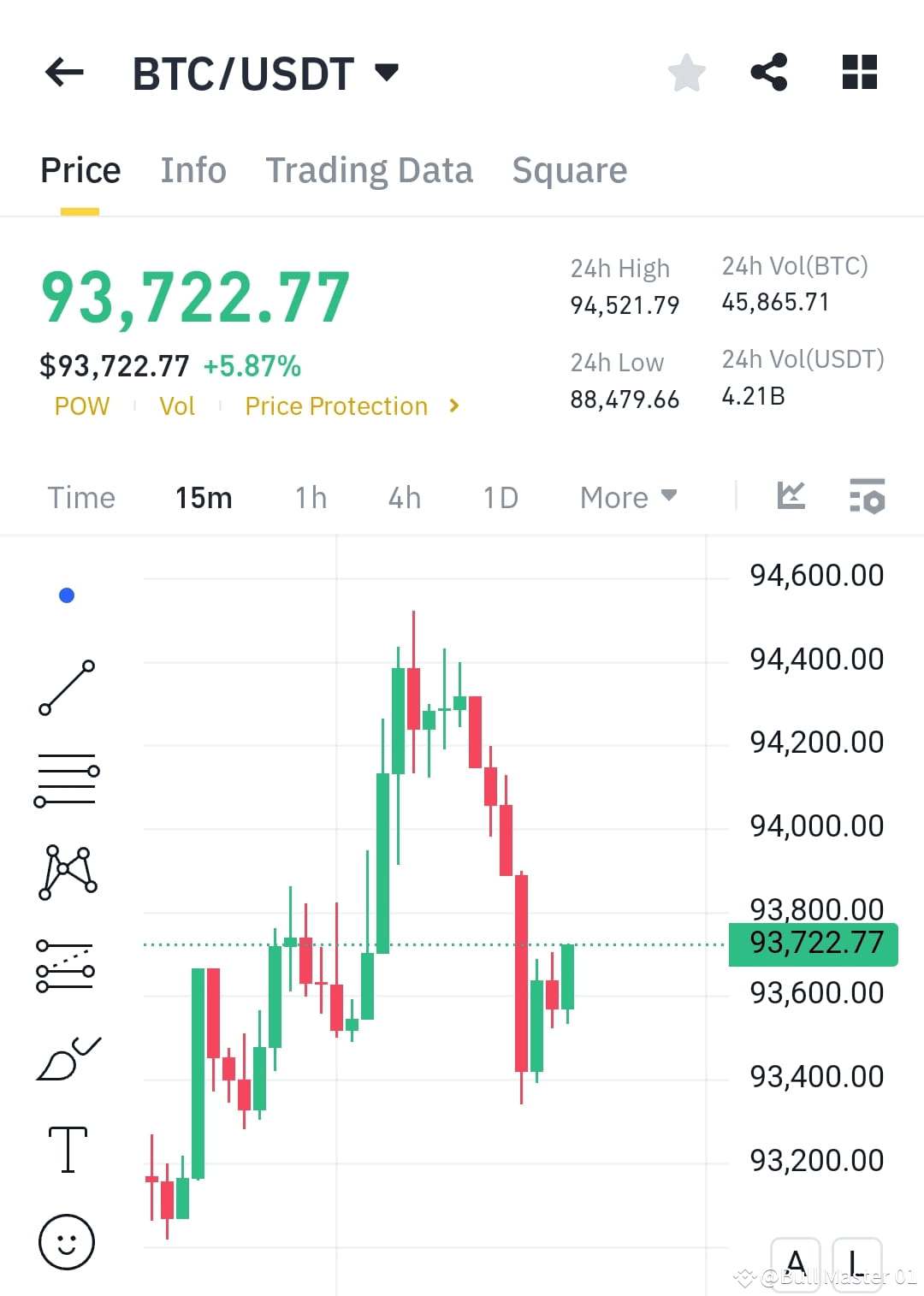Open the emoji sticker tool
The height and width of the screenshot is (1296, 924).
pos(67,1243)
